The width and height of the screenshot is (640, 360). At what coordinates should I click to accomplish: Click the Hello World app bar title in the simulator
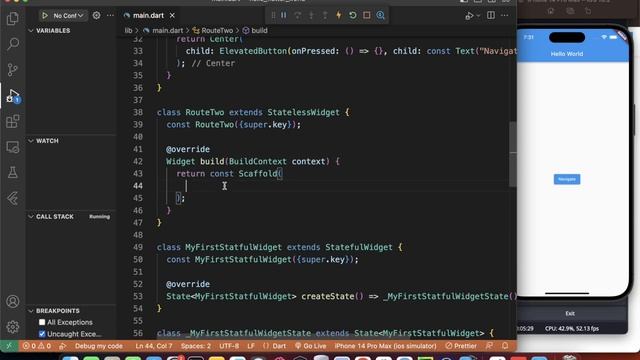click(567, 54)
